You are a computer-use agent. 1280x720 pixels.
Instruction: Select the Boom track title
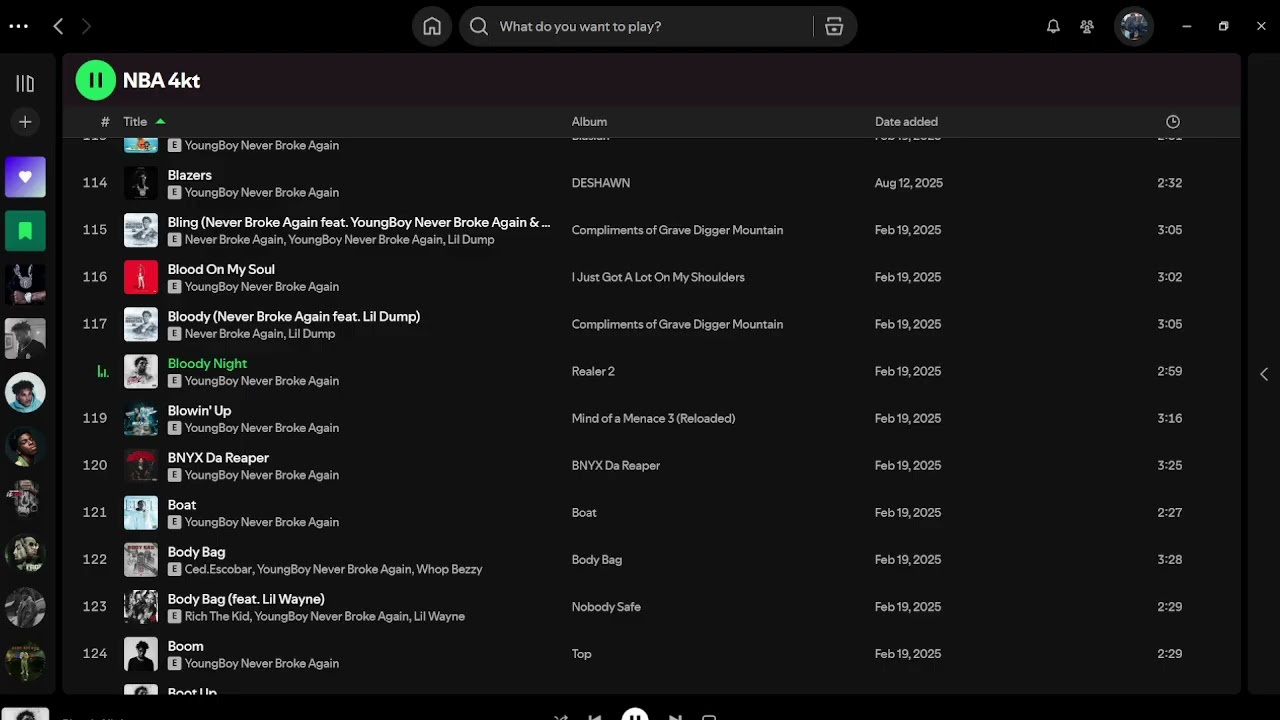tap(185, 645)
